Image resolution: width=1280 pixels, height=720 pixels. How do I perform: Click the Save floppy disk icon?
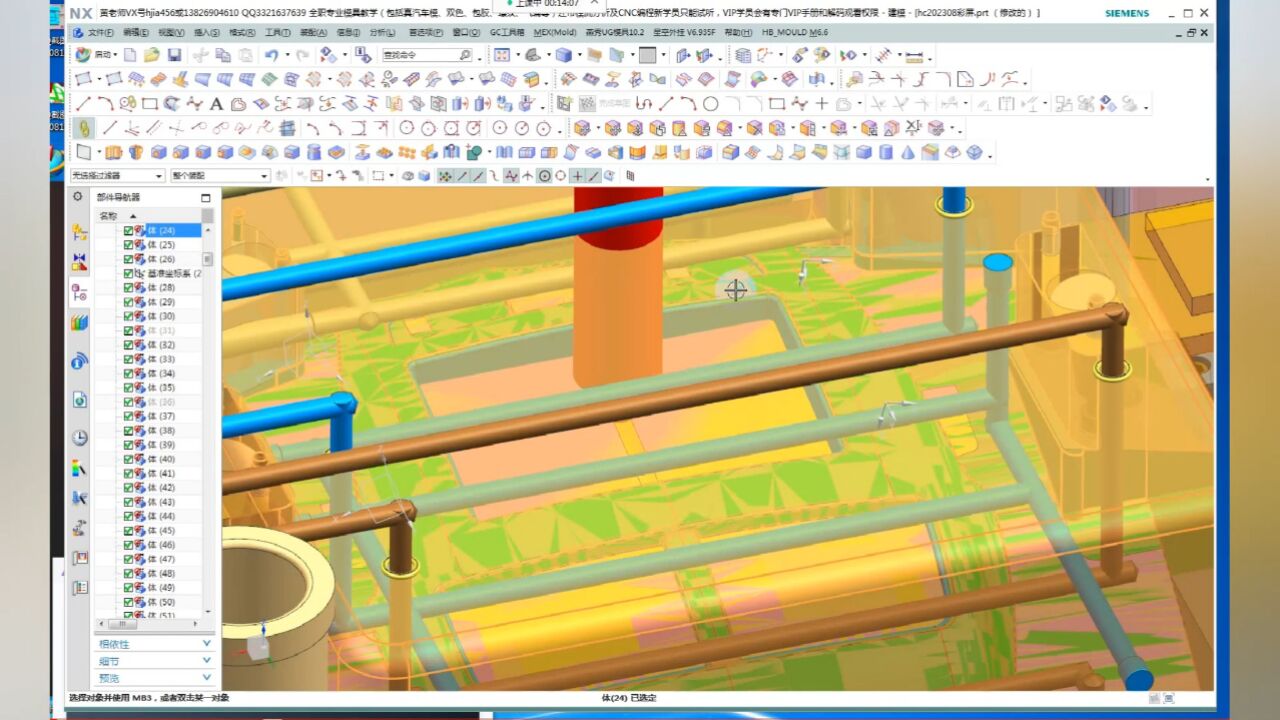pyautogui.click(x=175, y=55)
